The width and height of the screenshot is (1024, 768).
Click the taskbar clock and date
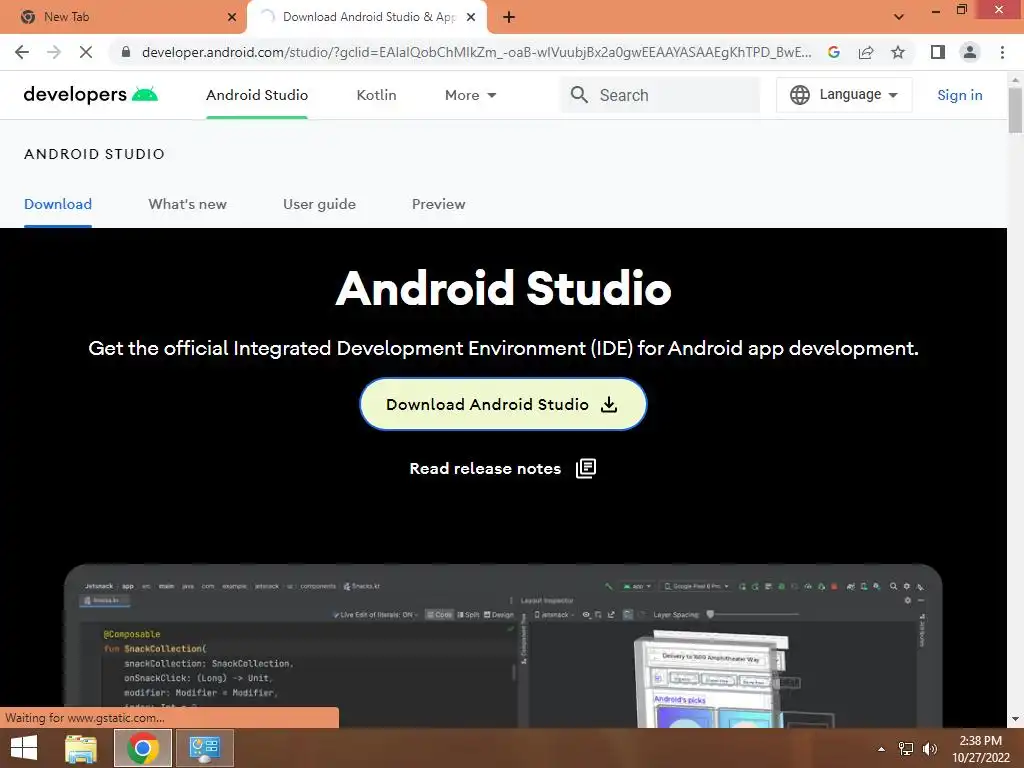point(980,749)
